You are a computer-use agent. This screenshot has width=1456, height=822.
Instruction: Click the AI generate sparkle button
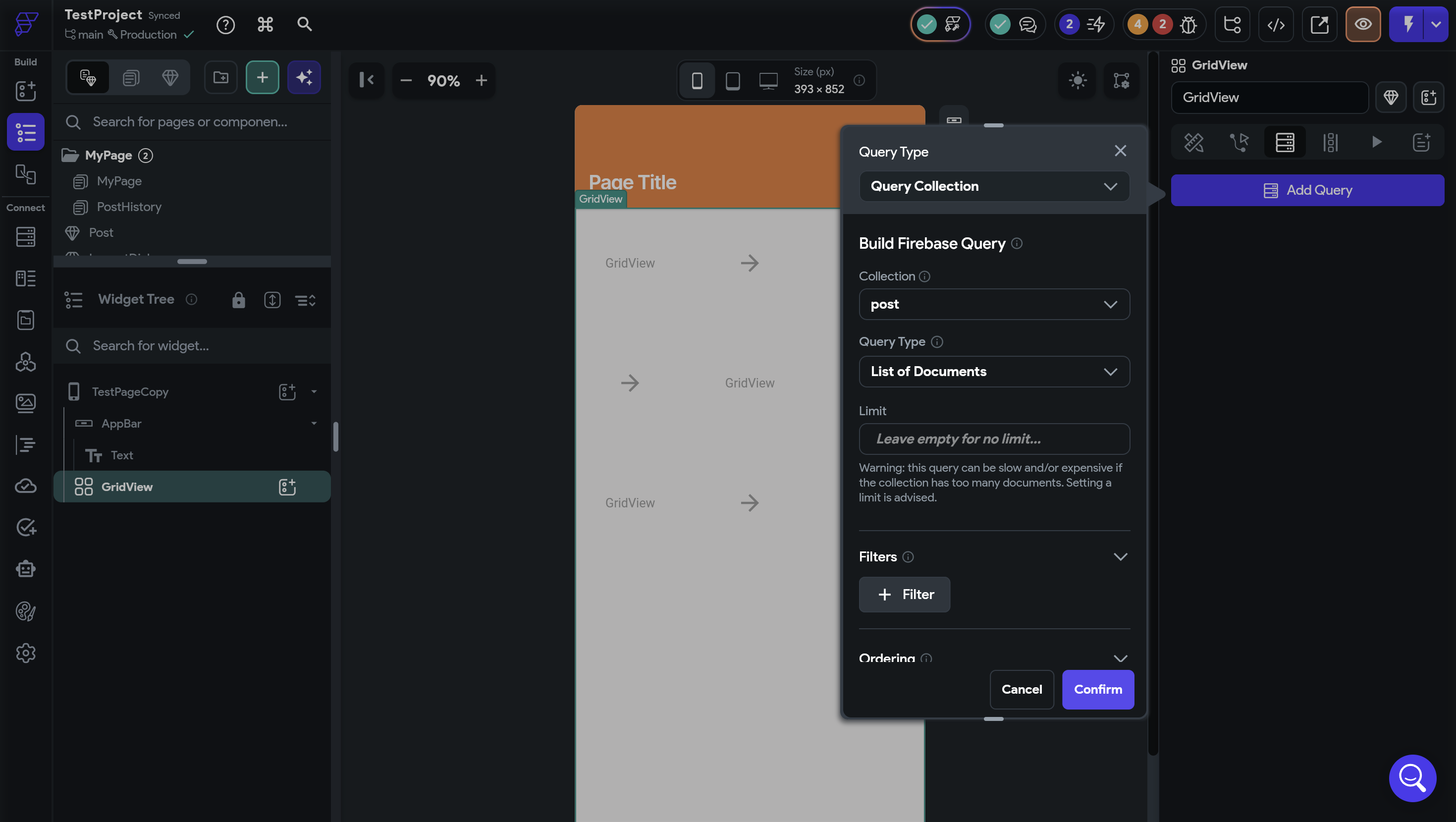(304, 77)
